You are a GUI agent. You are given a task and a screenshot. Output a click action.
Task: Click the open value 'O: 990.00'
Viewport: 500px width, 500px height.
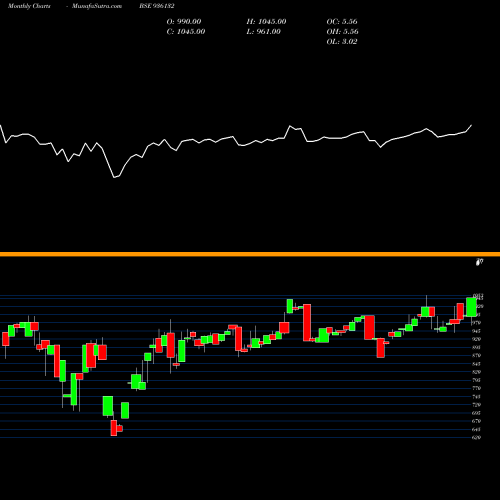click(x=184, y=22)
